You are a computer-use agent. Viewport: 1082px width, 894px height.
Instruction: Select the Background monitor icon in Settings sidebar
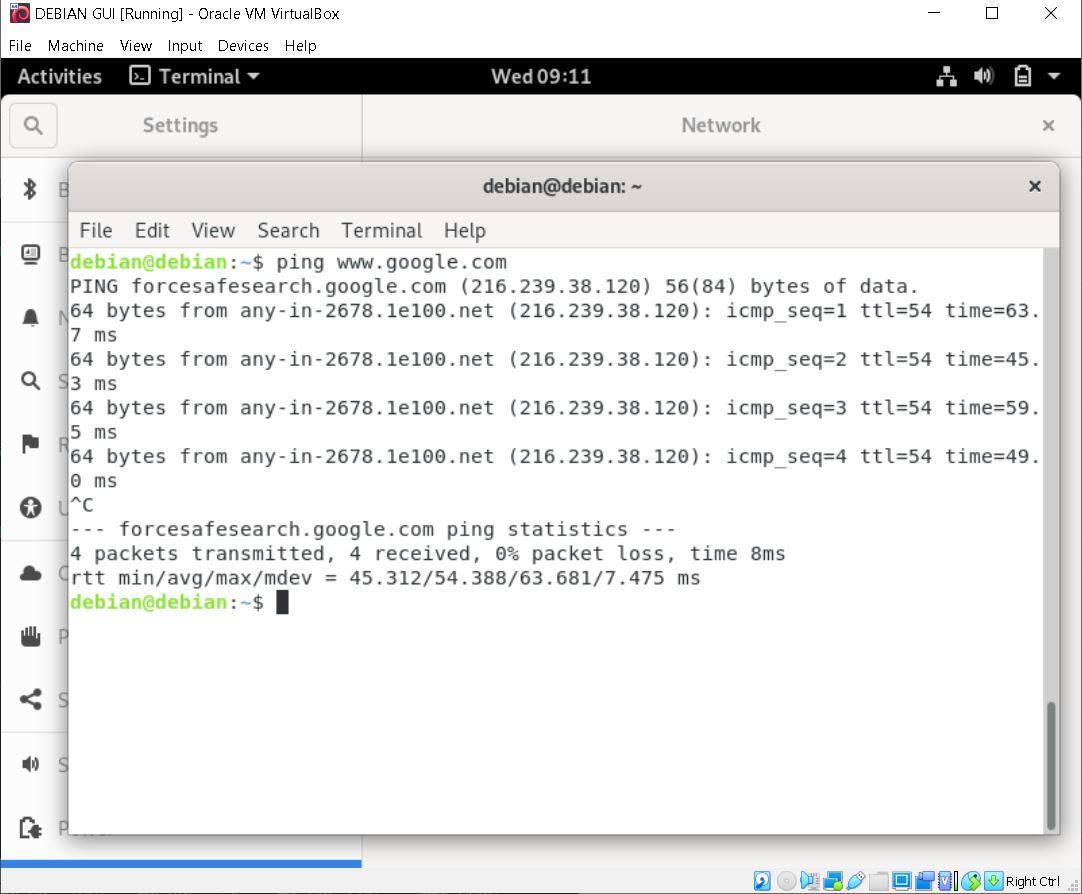(x=30, y=254)
